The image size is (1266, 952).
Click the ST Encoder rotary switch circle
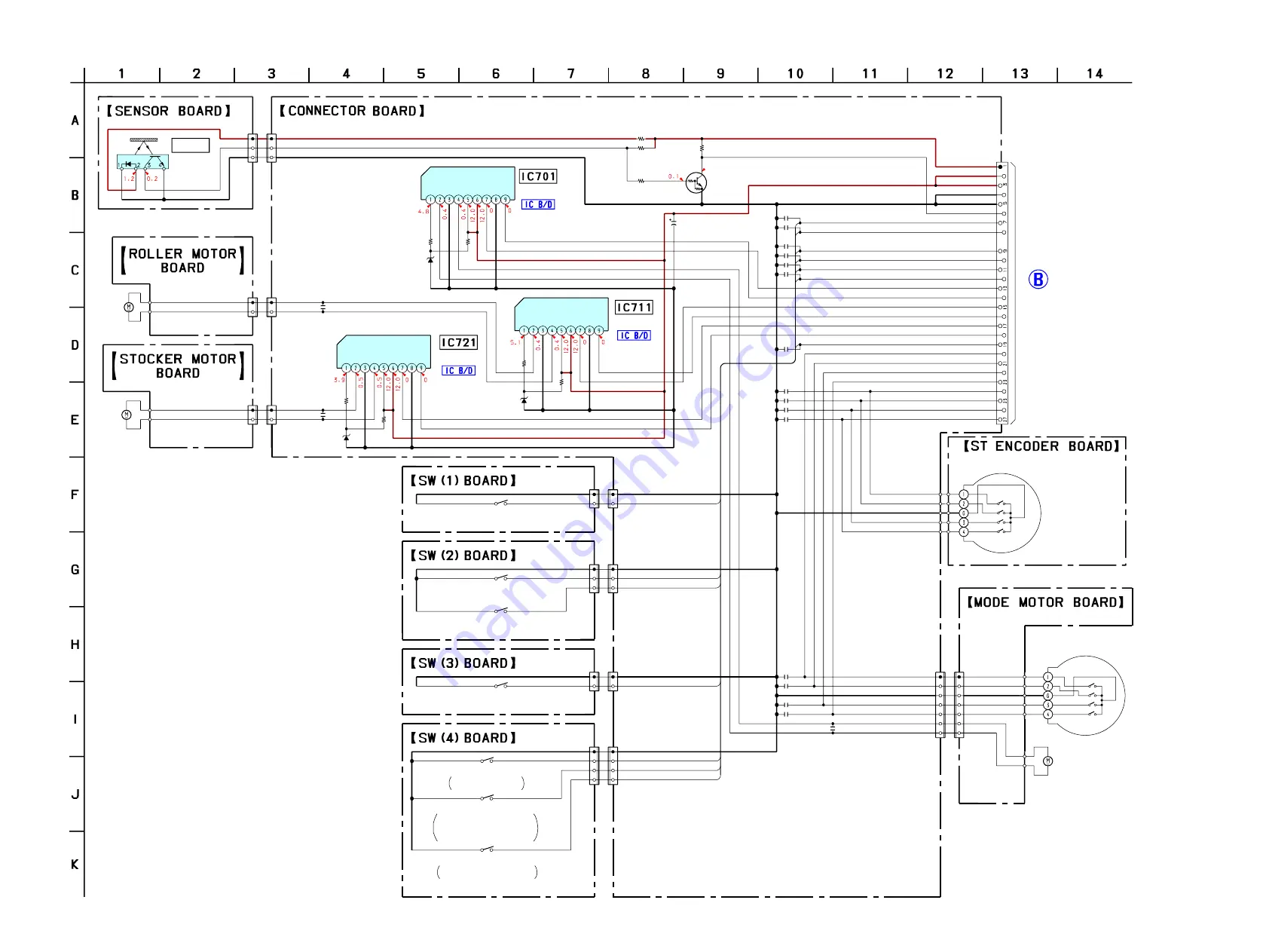click(x=1001, y=513)
